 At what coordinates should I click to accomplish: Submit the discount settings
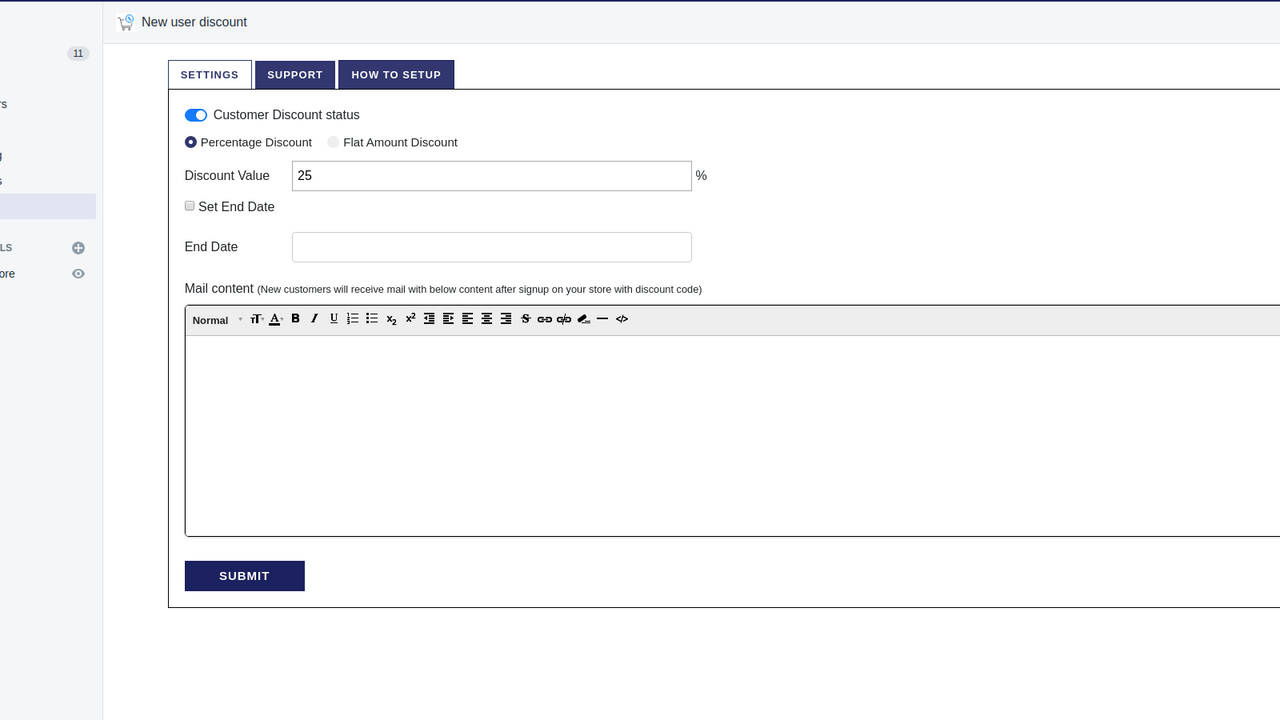245,576
